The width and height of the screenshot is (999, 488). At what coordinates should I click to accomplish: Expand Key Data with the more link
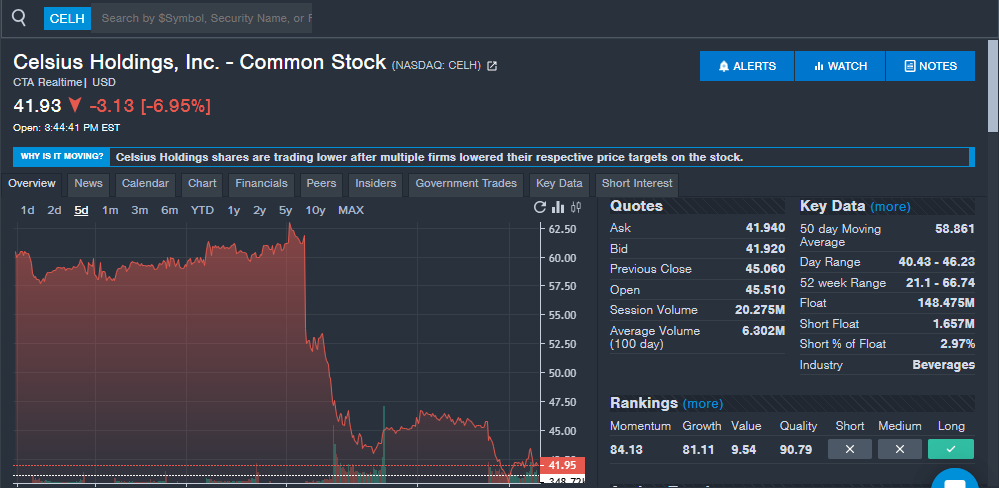(x=890, y=207)
